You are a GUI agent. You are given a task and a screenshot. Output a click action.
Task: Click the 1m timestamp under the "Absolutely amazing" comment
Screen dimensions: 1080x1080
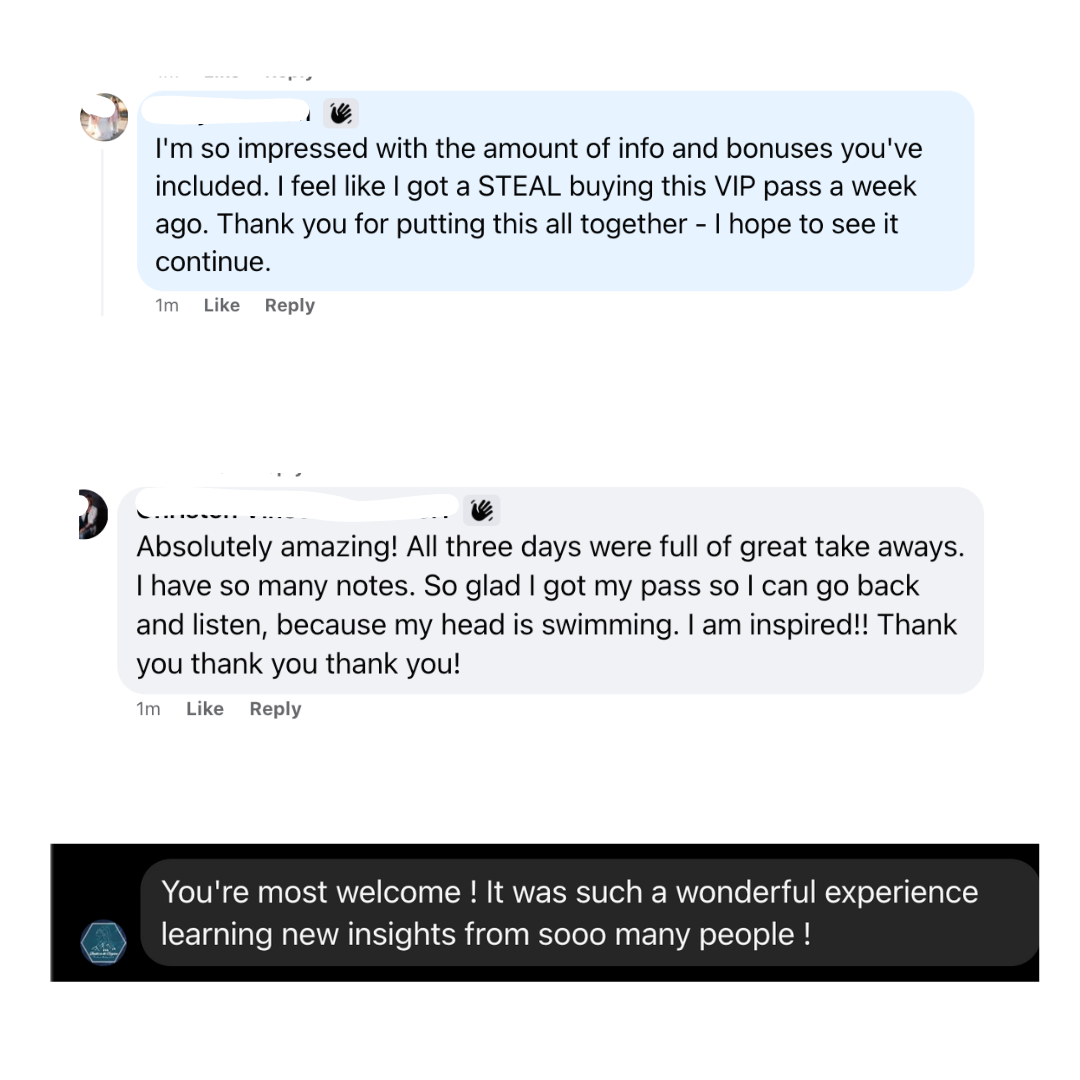coord(148,709)
